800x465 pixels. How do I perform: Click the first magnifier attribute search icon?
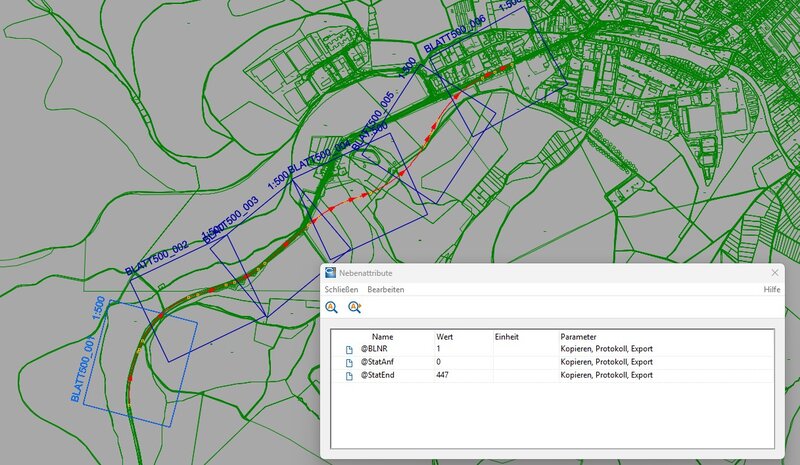click(331, 308)
